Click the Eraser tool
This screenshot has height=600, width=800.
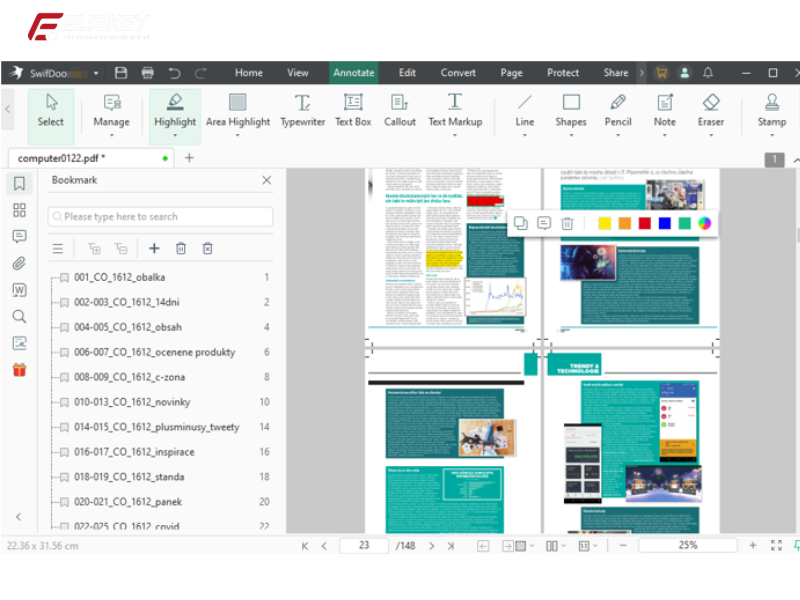pos(711,110)
